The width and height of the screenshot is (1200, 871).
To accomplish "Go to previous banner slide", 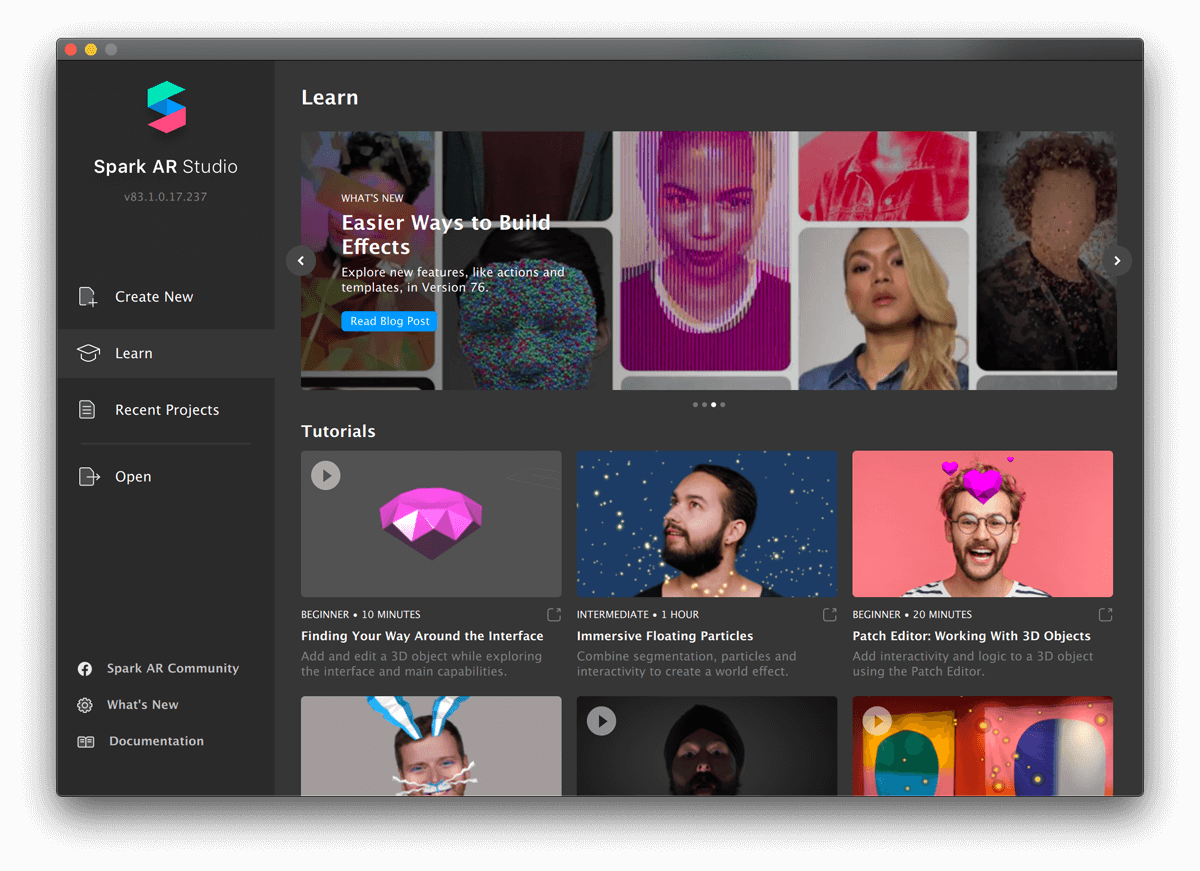I will click(301, 261).
